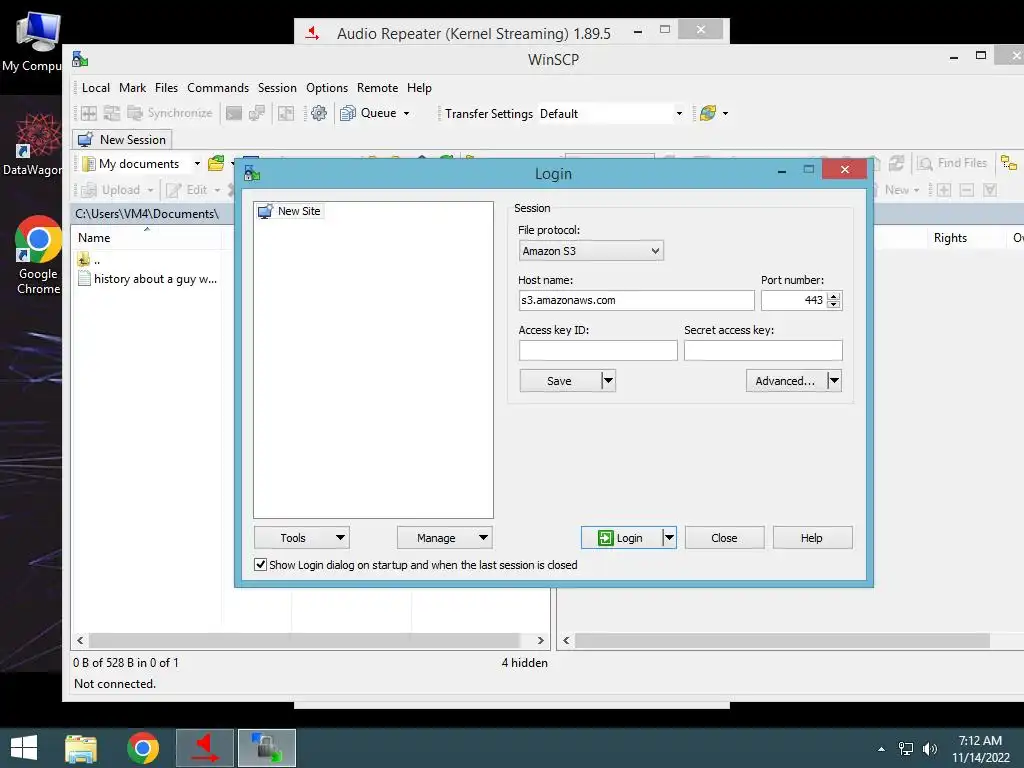This screenshot has width=1024, height=768.
Task: Toggle 'Show Login dialog on startup' checkbox
Action: [x=261, y=564]
